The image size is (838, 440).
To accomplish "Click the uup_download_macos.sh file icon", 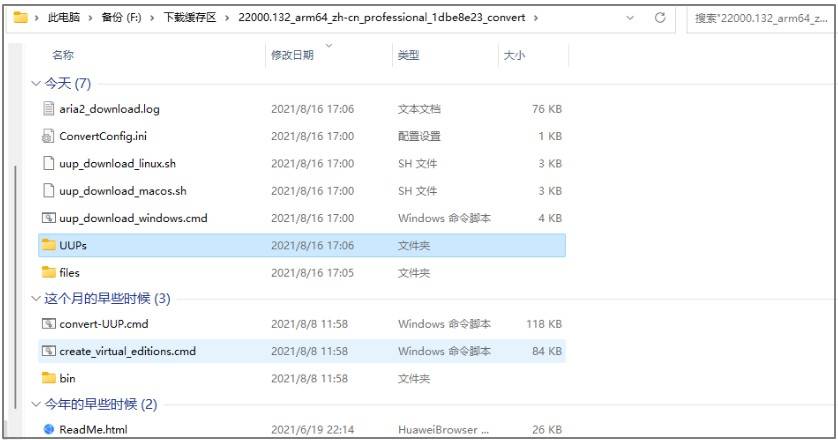I will pos(49,190).
